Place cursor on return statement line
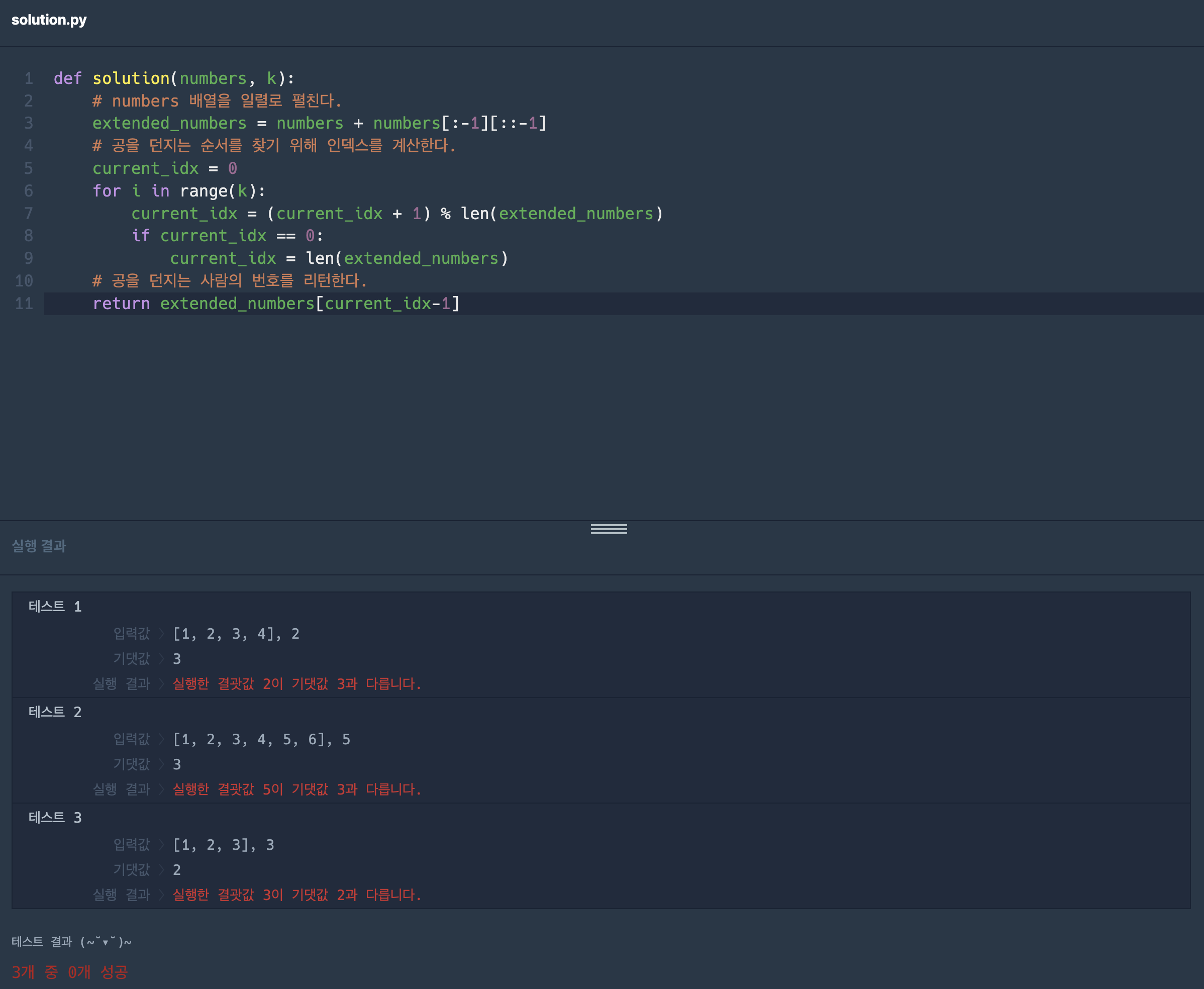This screenshot has height=989, width=1204. pos(276,304)
